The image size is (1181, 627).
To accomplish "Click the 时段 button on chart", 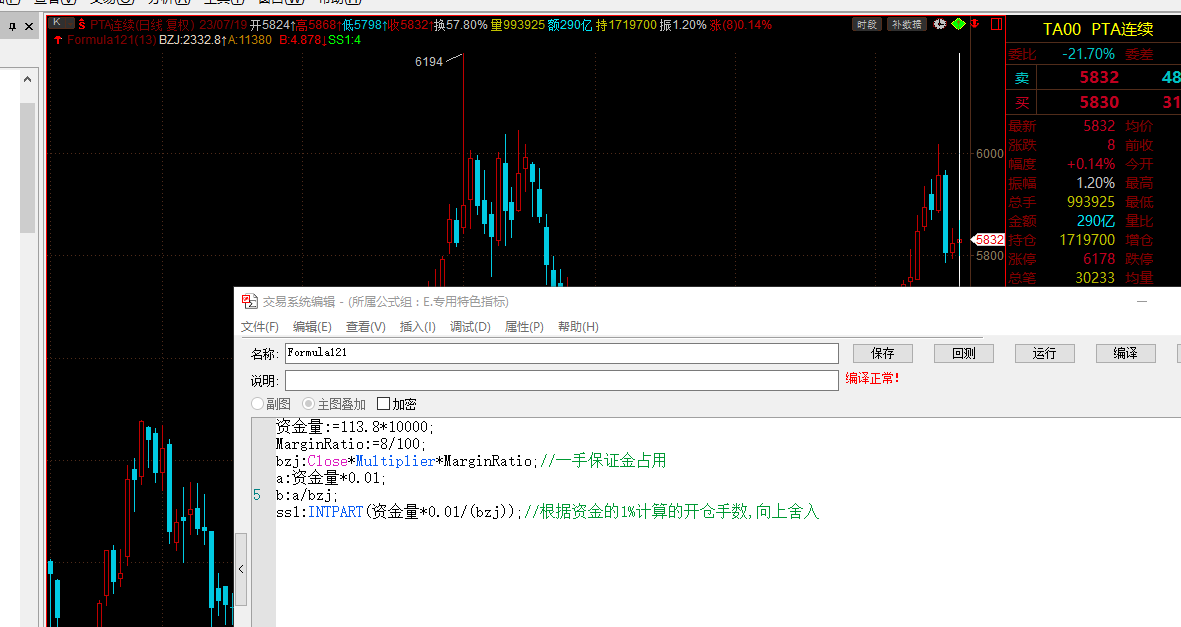I will point(867,24).
